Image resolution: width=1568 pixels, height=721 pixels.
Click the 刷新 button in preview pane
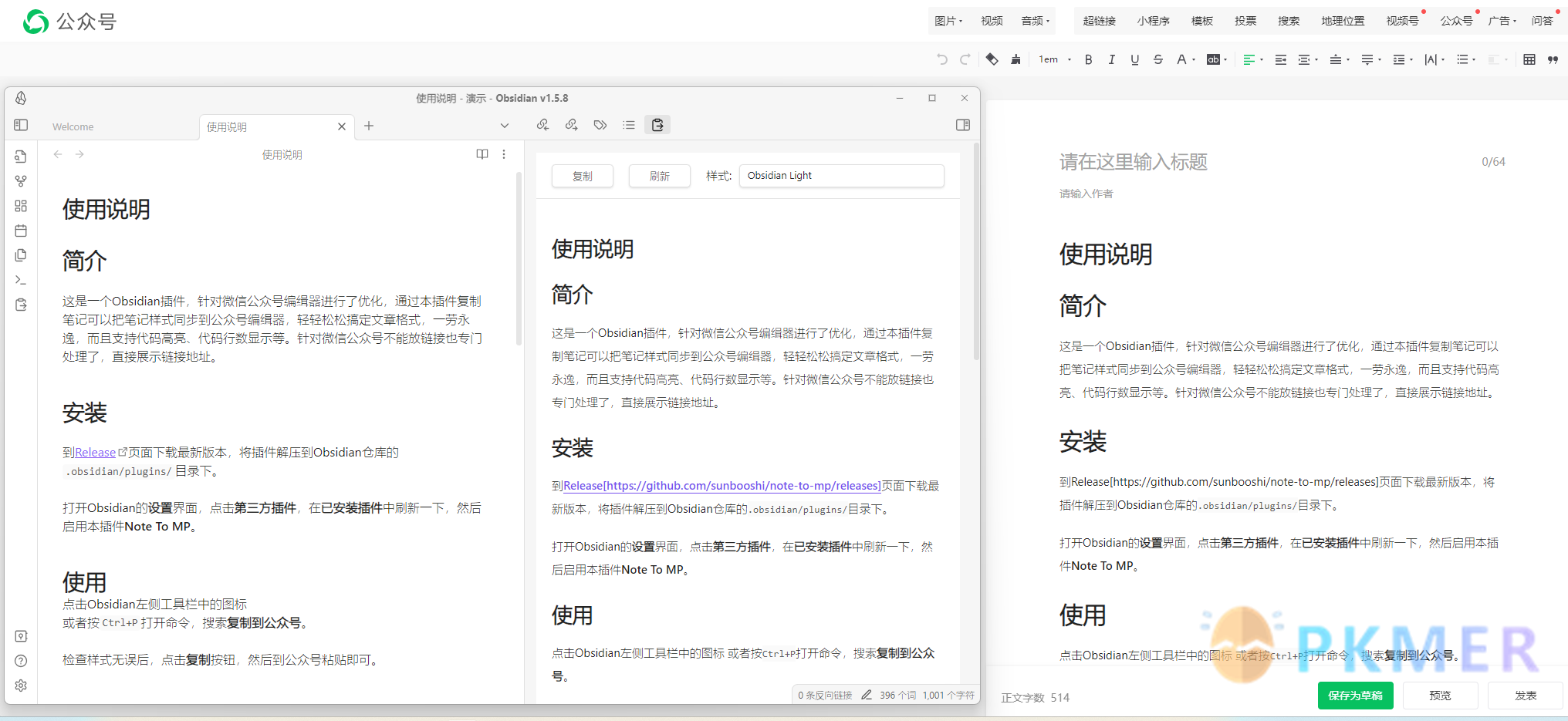(660, 176)
